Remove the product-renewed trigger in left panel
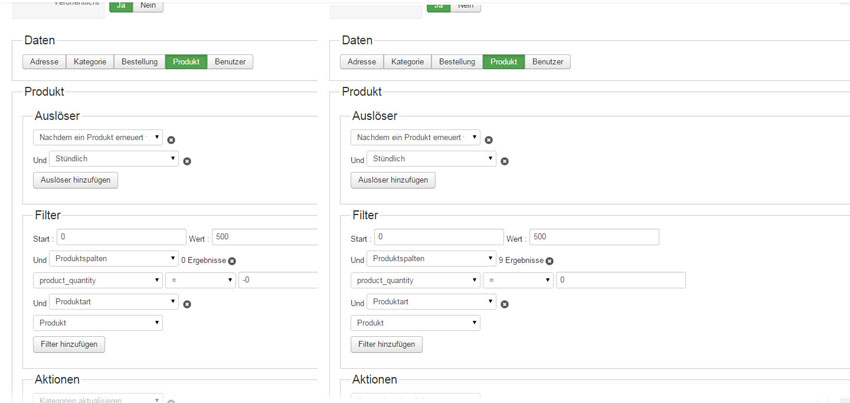The width and height of the screenshot is (850, 403). [171, 140]
